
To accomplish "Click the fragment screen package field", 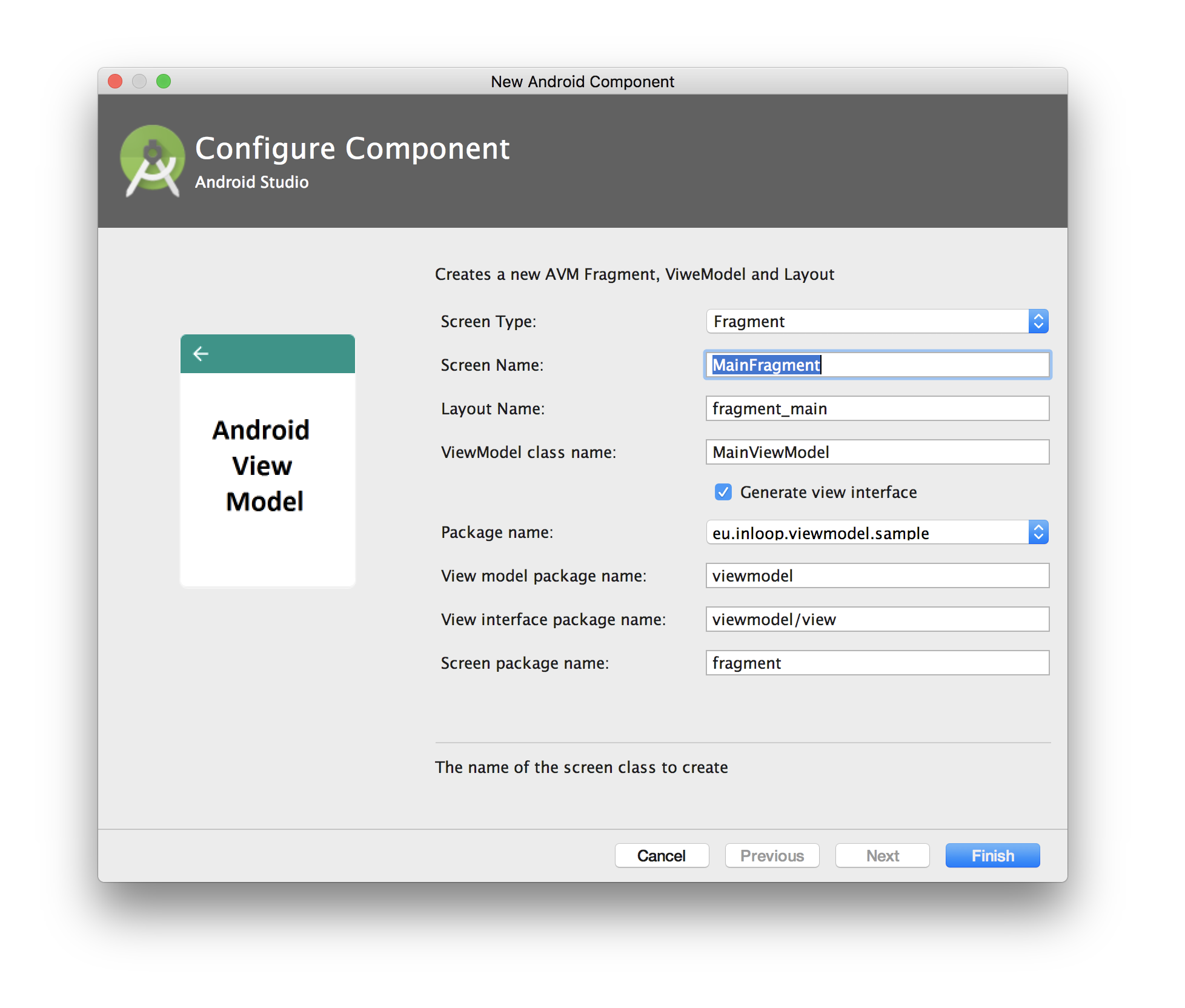I will (x=877, y=663).
